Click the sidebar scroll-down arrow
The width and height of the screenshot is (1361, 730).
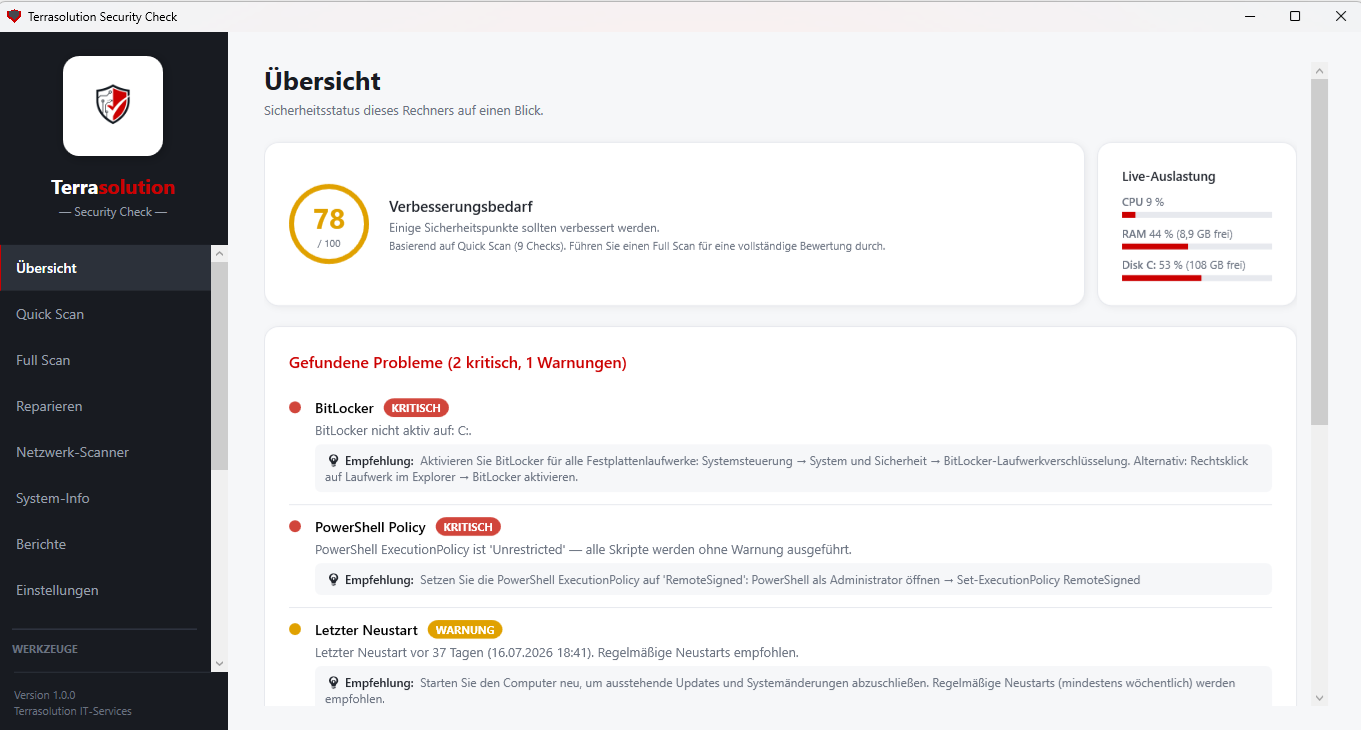219,663
